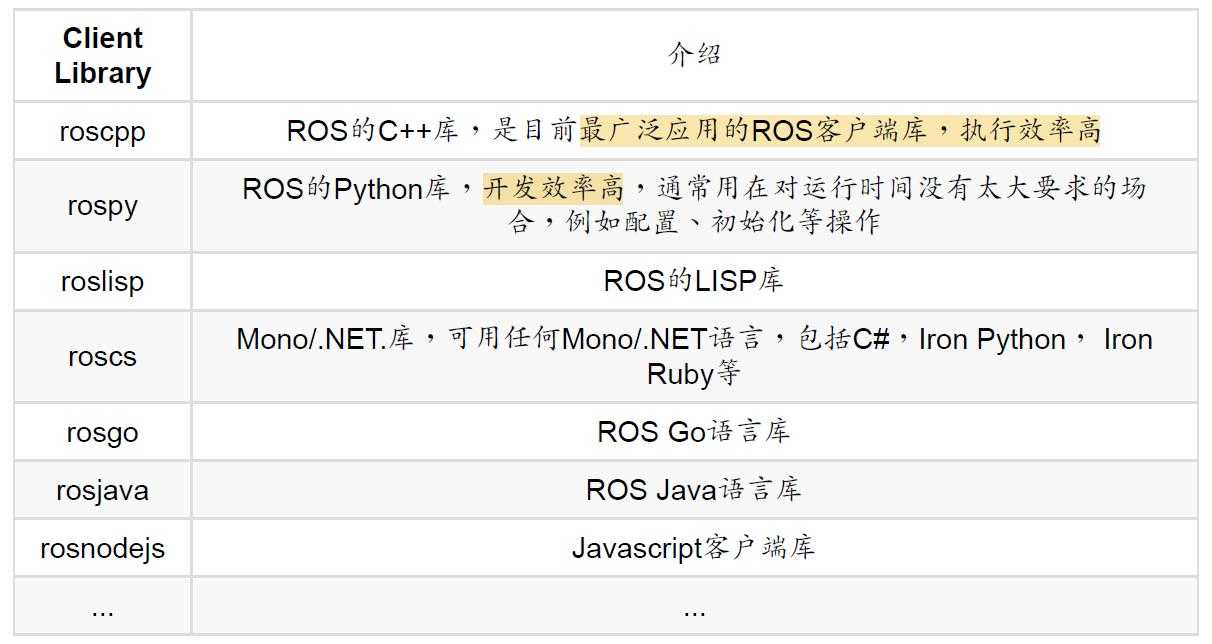The height and width of the screenshot is (644, 1212).
Task: Click the Javascript客户端库 description
Action: click(694, 548)
